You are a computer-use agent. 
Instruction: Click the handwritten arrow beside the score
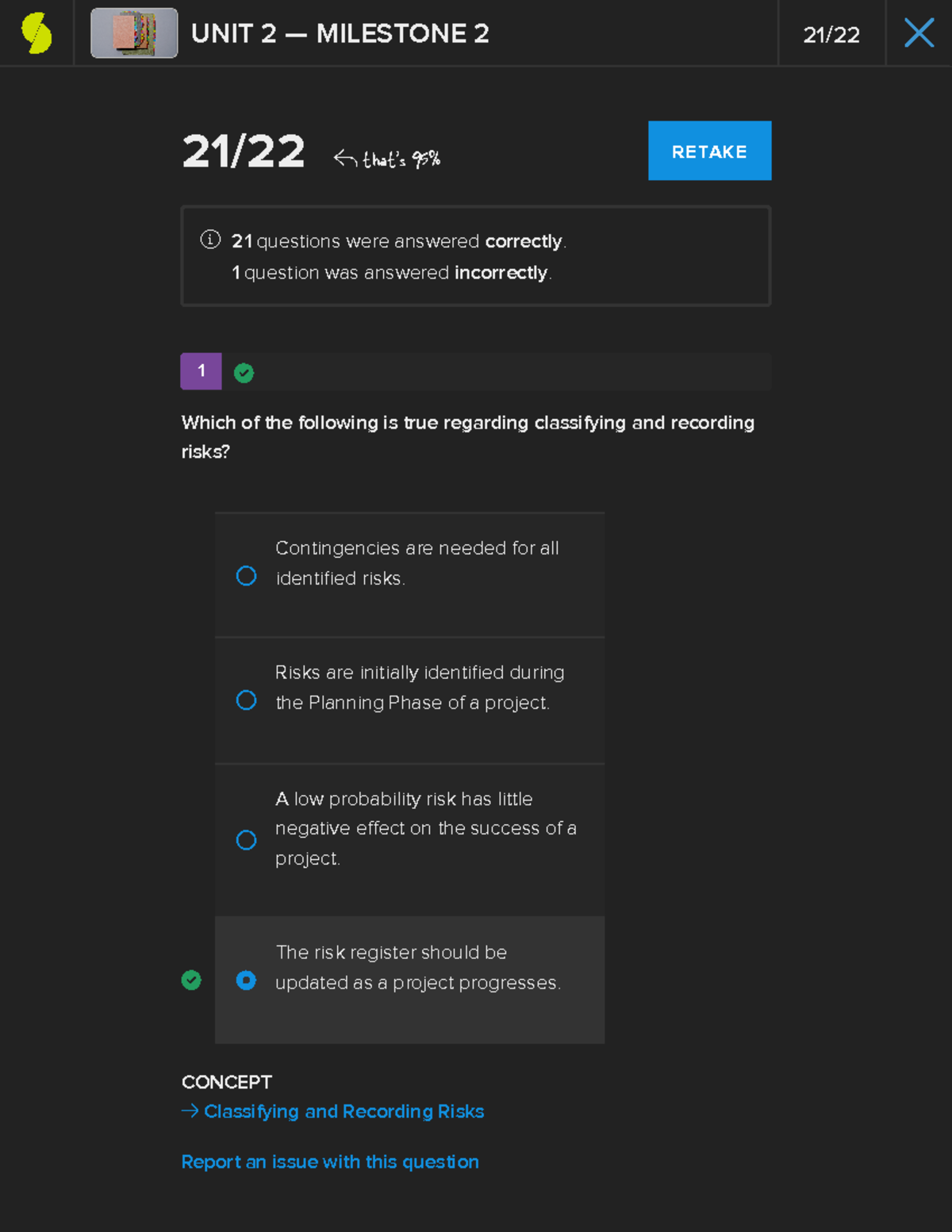[x=344, y=155]
